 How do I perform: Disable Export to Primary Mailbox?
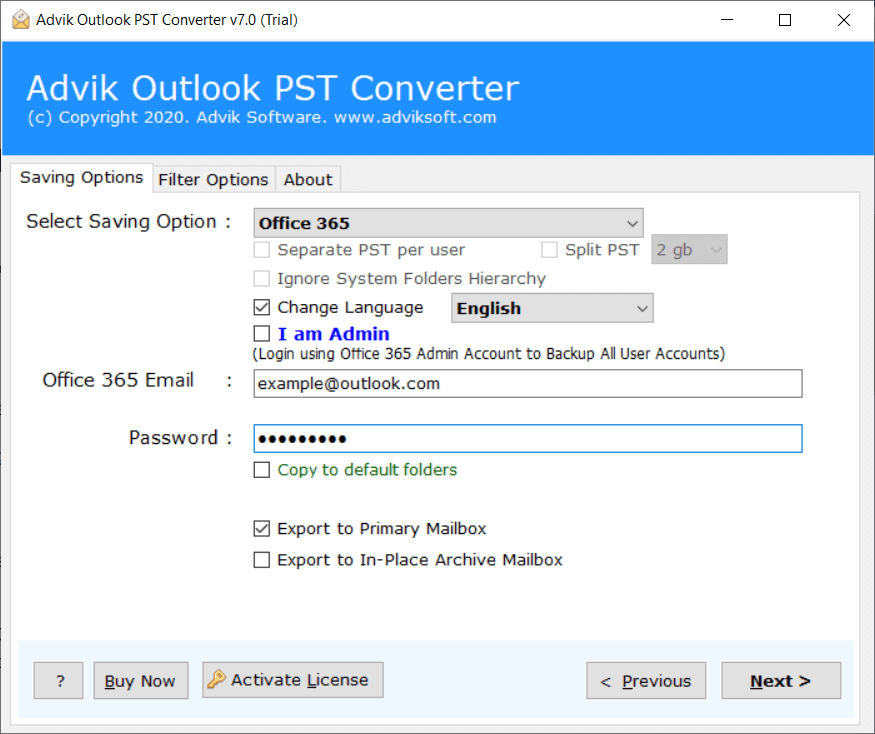coord(261,528)
